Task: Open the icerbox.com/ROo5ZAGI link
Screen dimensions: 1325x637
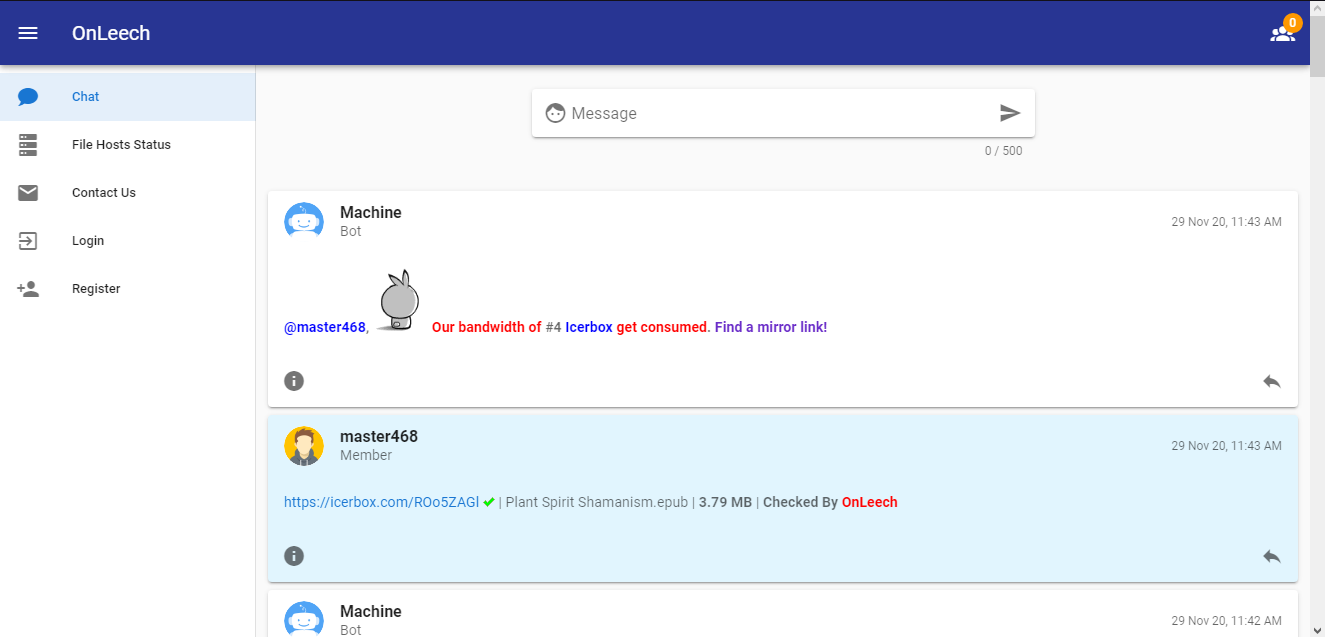Action: (381, 502)
